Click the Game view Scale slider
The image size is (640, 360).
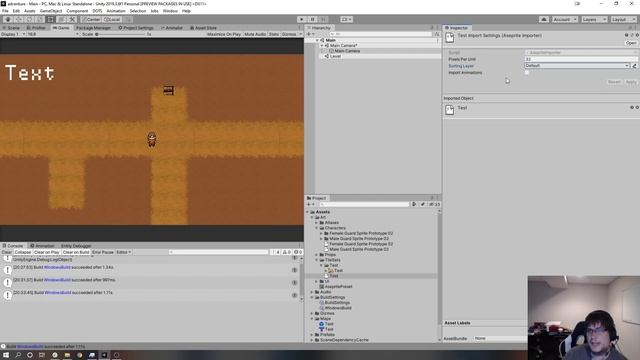(x=120, y=34)
